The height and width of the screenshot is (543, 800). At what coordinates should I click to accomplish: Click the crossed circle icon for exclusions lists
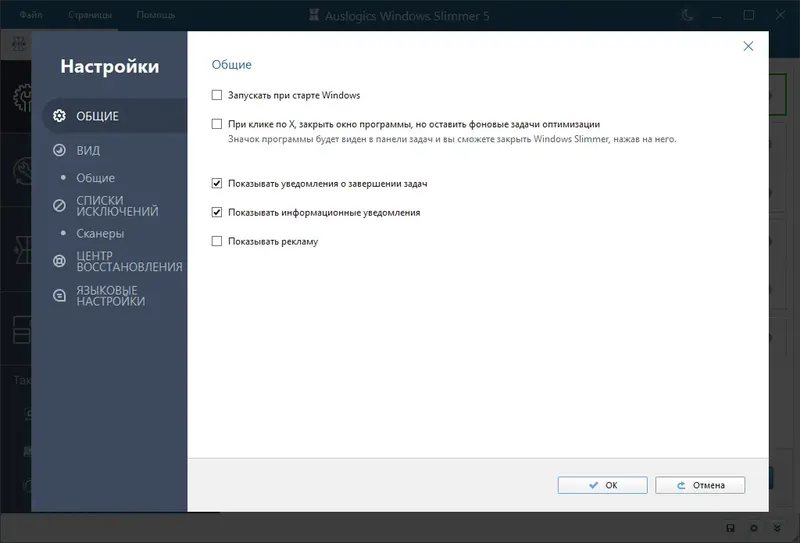coord(59,206)
